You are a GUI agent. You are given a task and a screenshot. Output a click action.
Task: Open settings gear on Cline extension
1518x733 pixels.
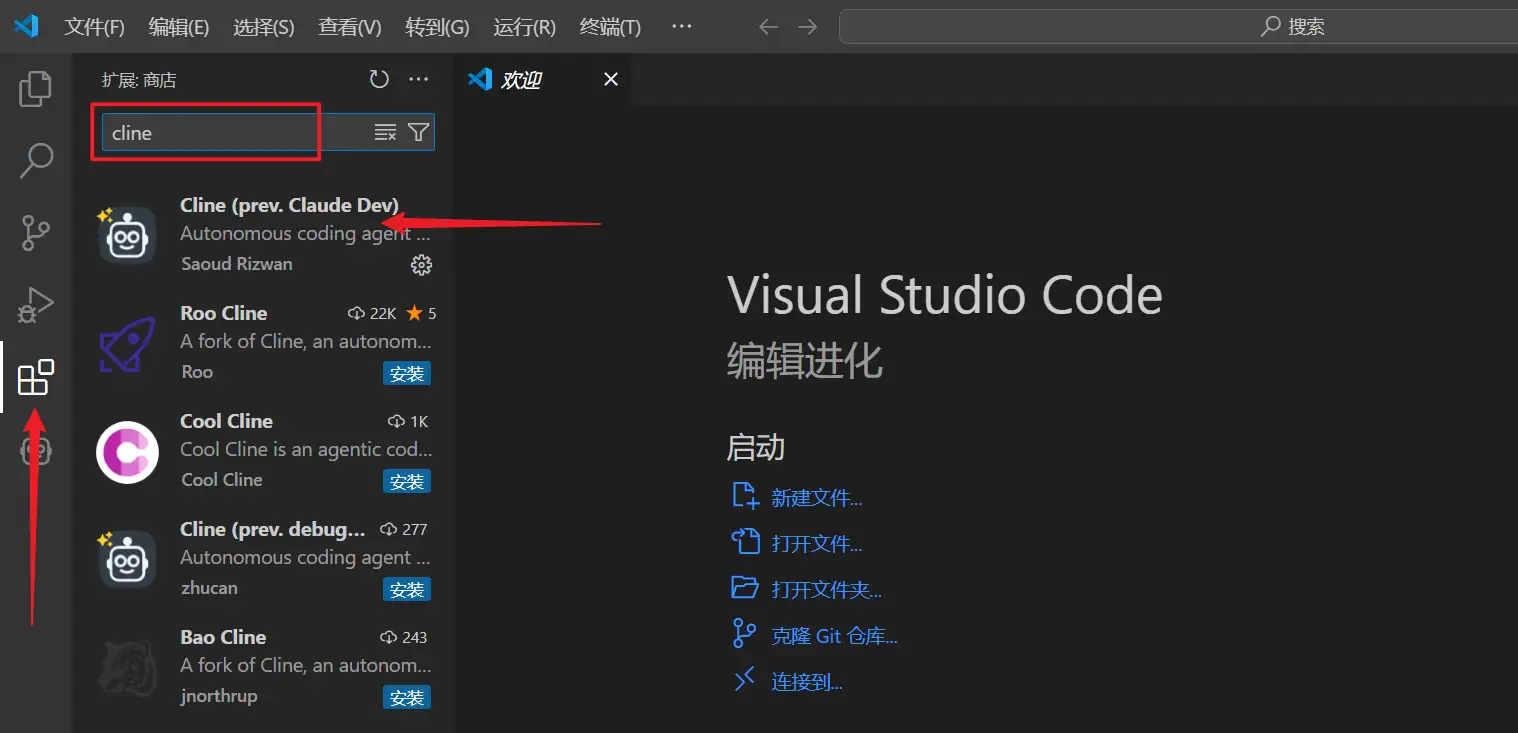click(421, 264)
